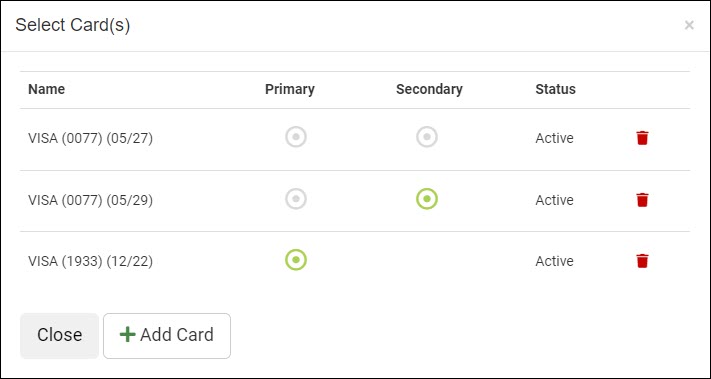Select the VISA (1933) (12/22) card name
Screen dimensions: 711x379
[91, 262]
